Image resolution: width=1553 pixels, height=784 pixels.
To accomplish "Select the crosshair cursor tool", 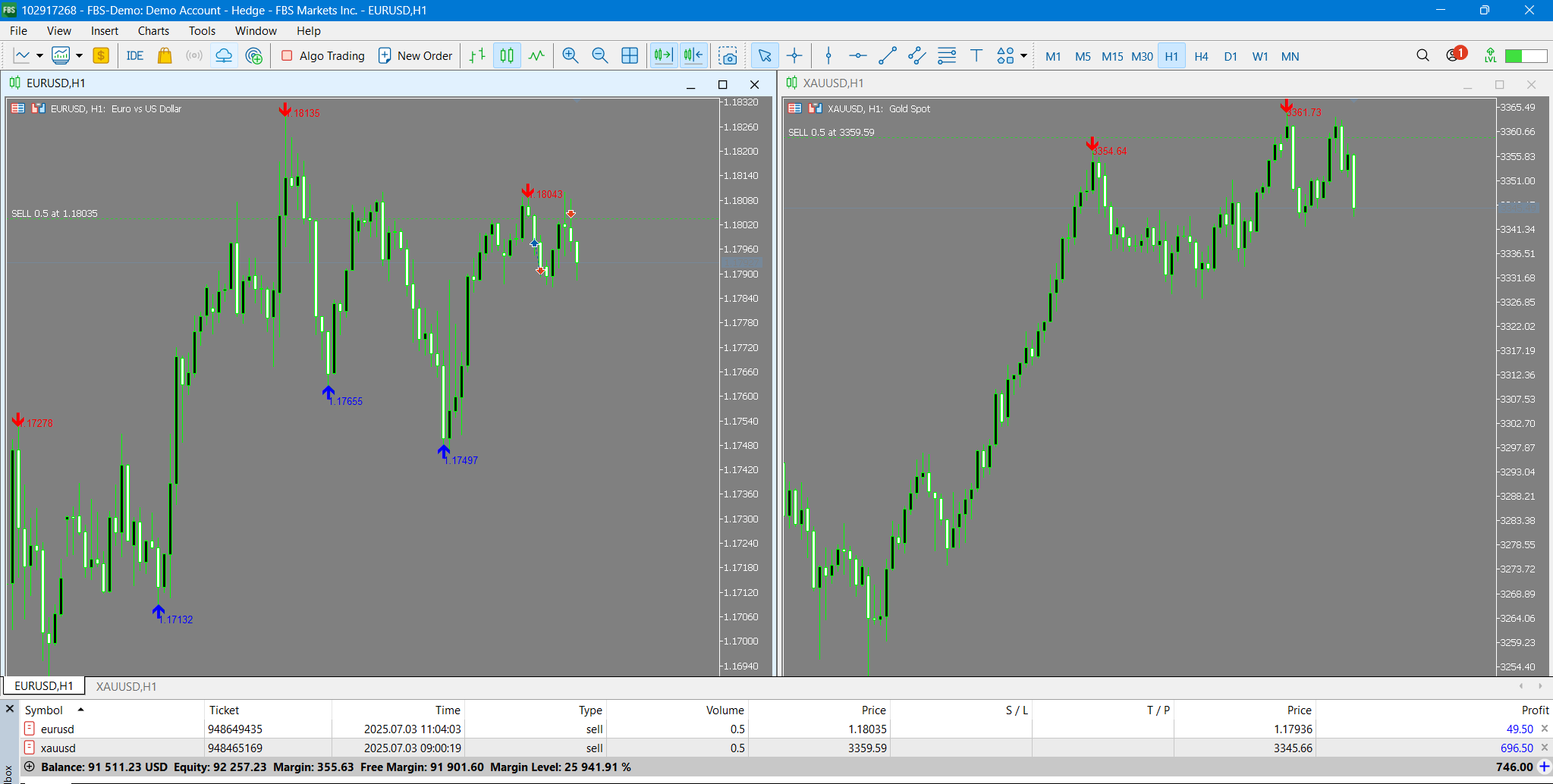I will tap(794, 56).
